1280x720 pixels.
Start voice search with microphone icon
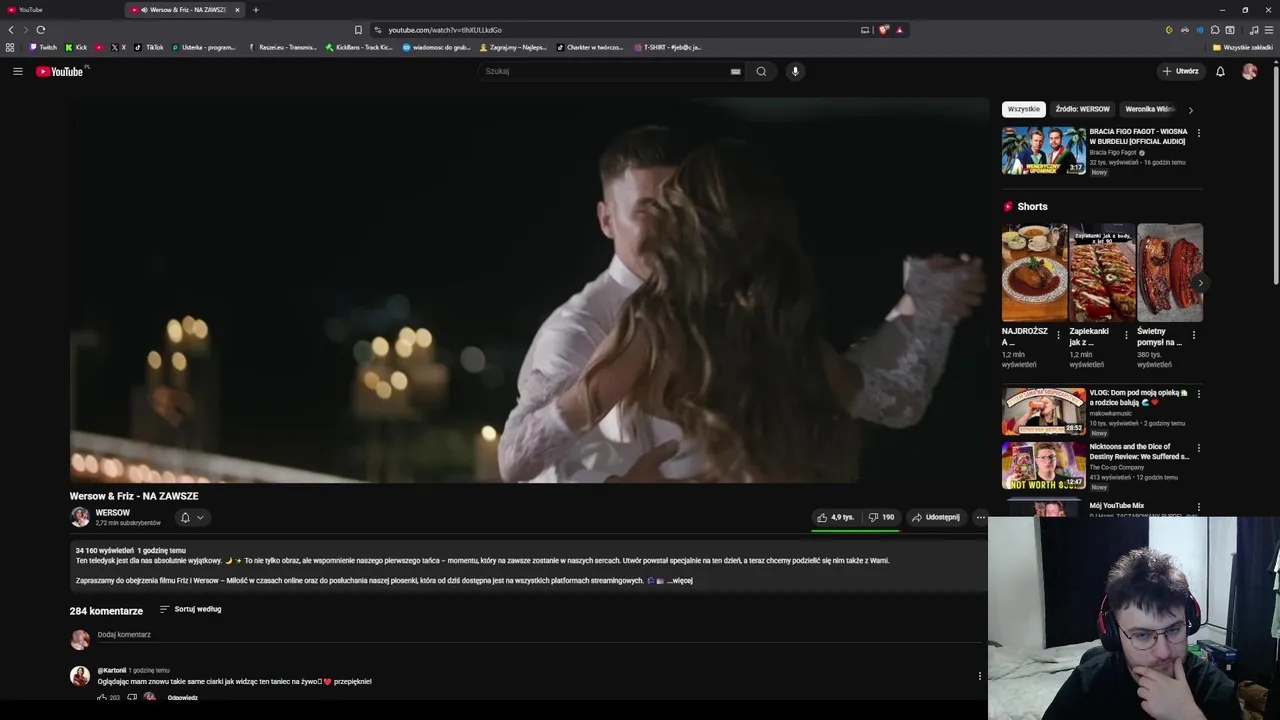point(795,71)
